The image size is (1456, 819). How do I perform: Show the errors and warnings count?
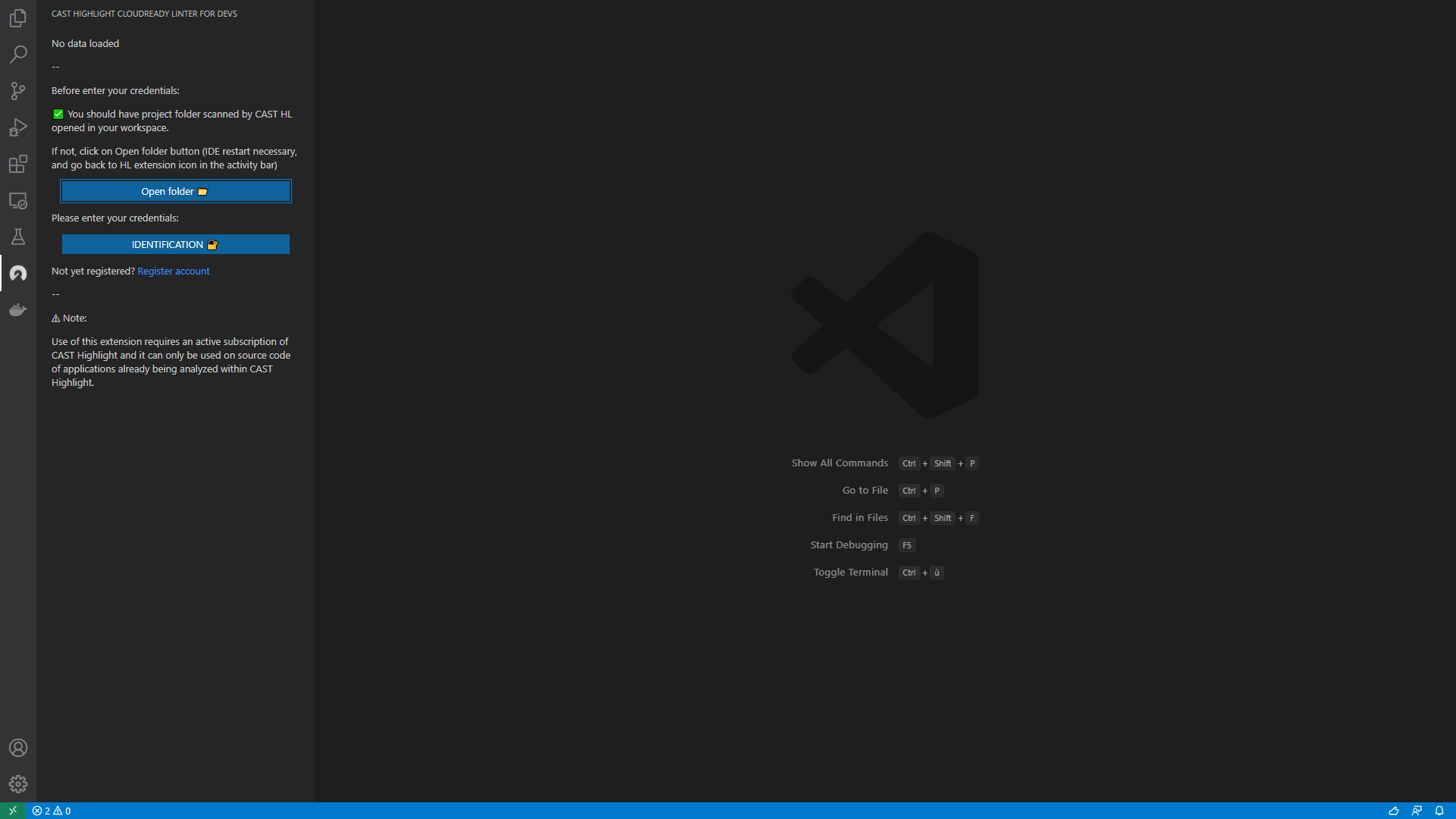(x=52, y=811)
